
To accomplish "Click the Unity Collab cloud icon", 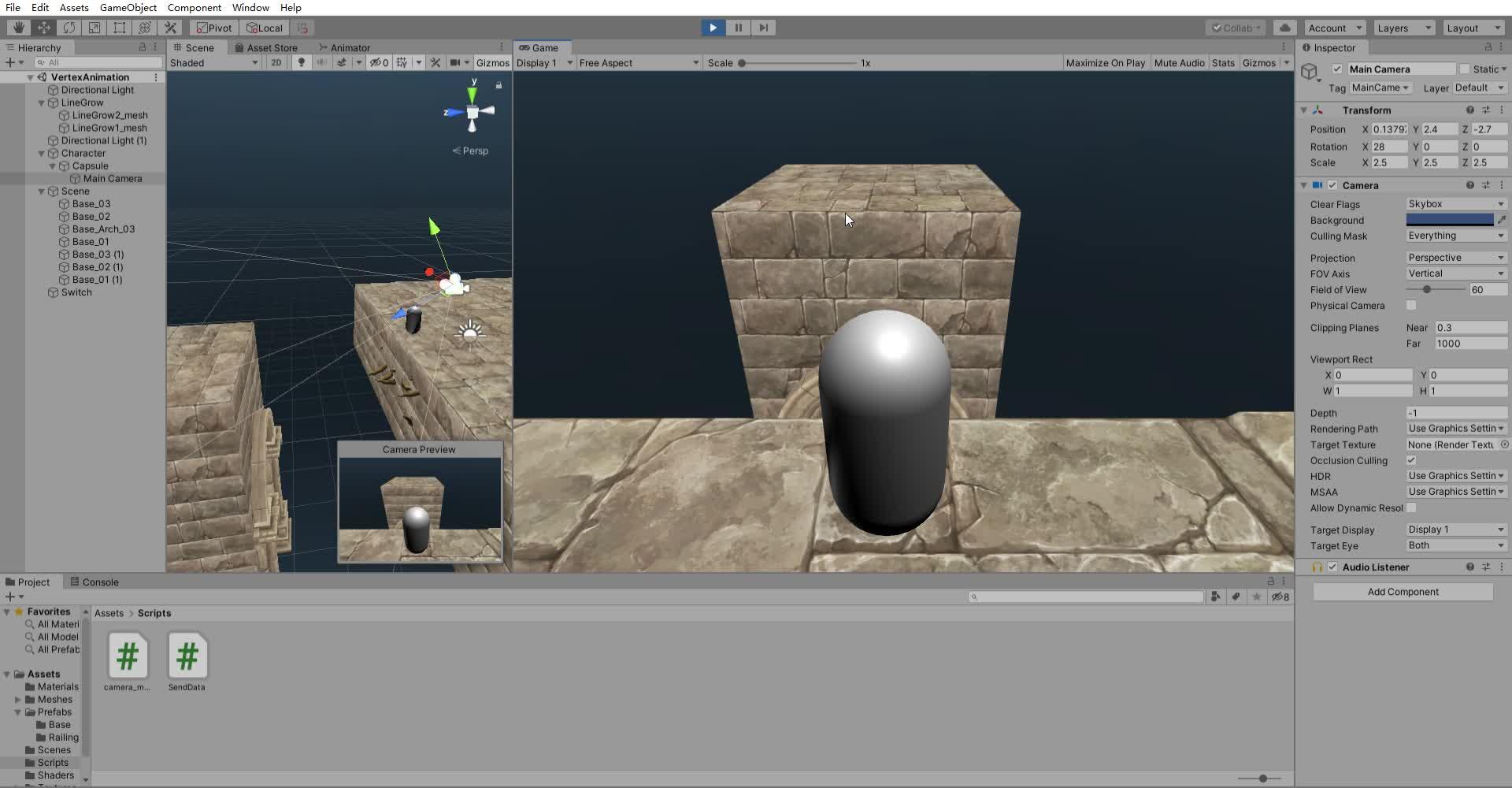I will tap(1284, 28).
